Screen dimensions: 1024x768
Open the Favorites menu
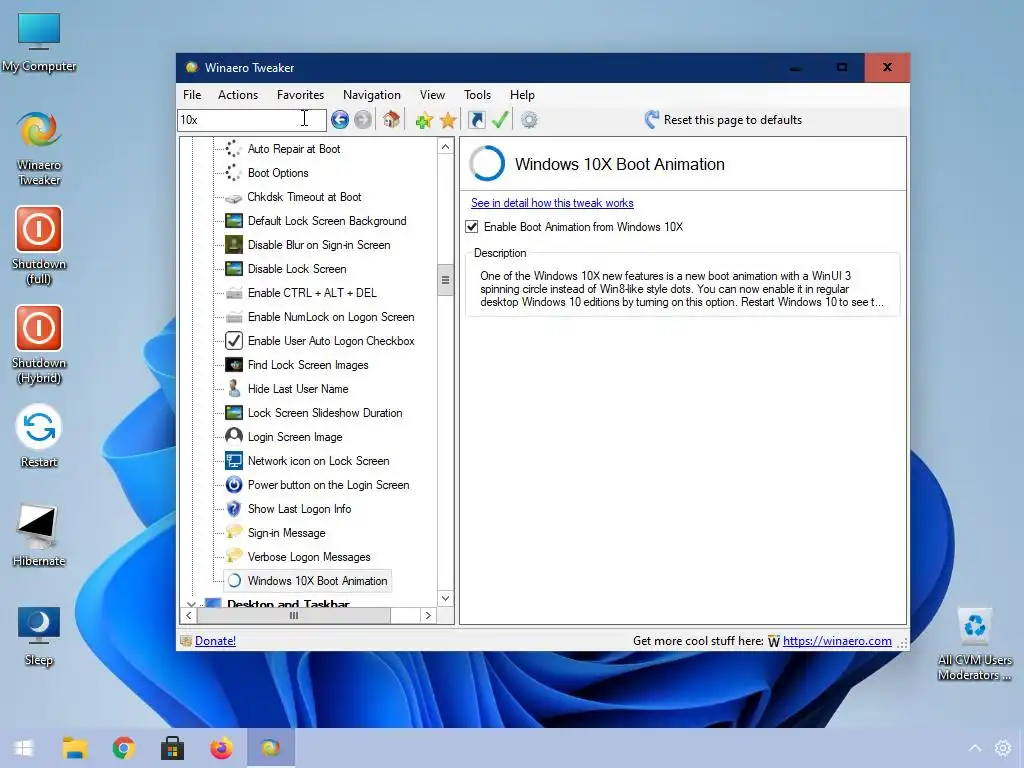300,95
